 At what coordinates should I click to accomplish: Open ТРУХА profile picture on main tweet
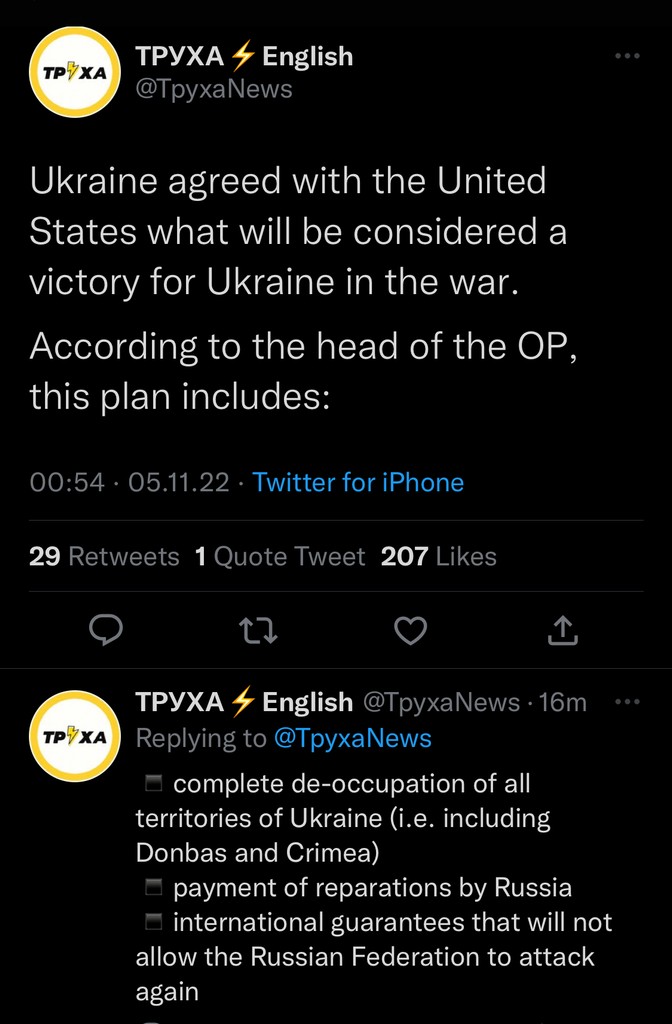(75, 72)
